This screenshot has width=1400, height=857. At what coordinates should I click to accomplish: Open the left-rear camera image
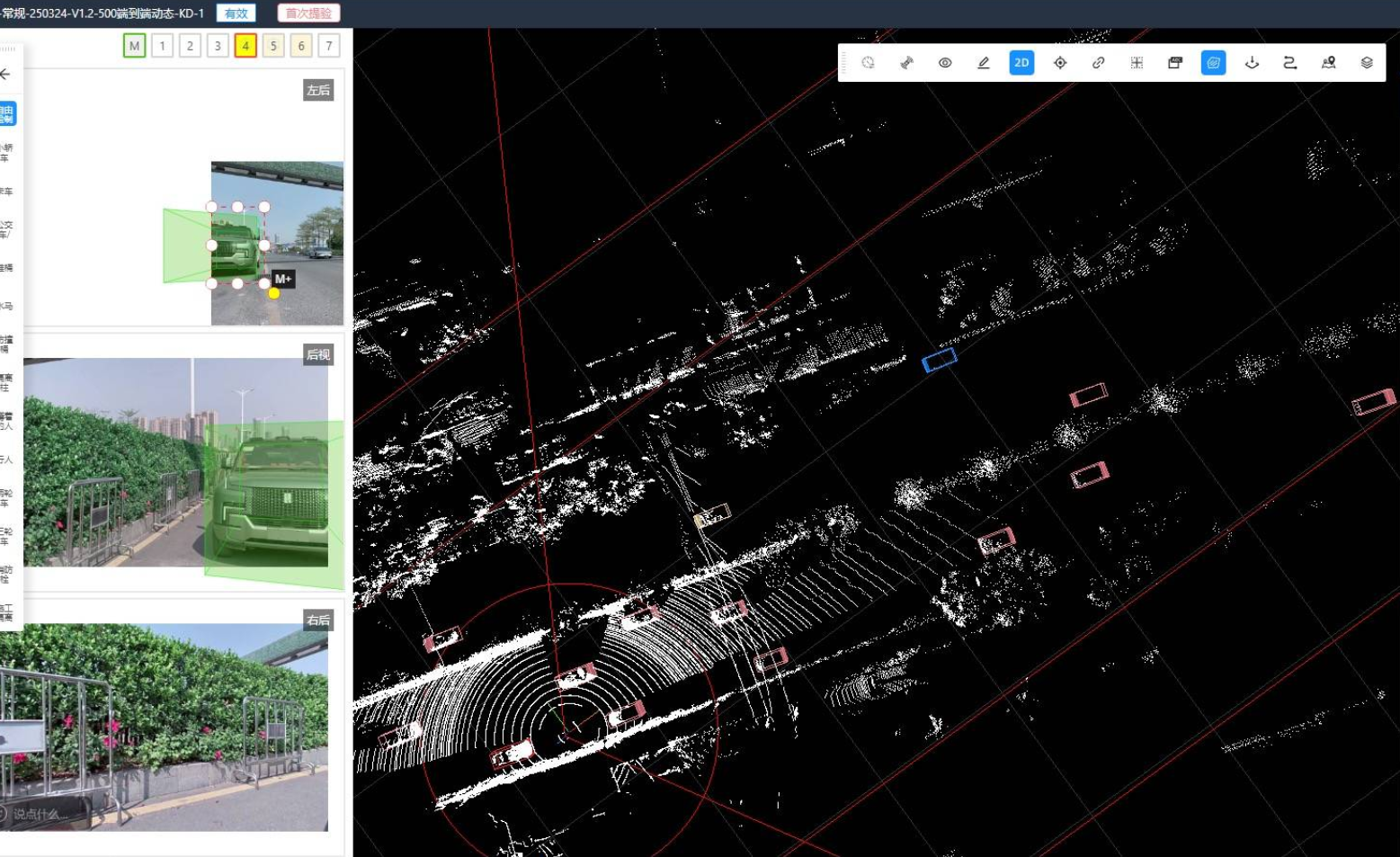click(x=277, y=243)
